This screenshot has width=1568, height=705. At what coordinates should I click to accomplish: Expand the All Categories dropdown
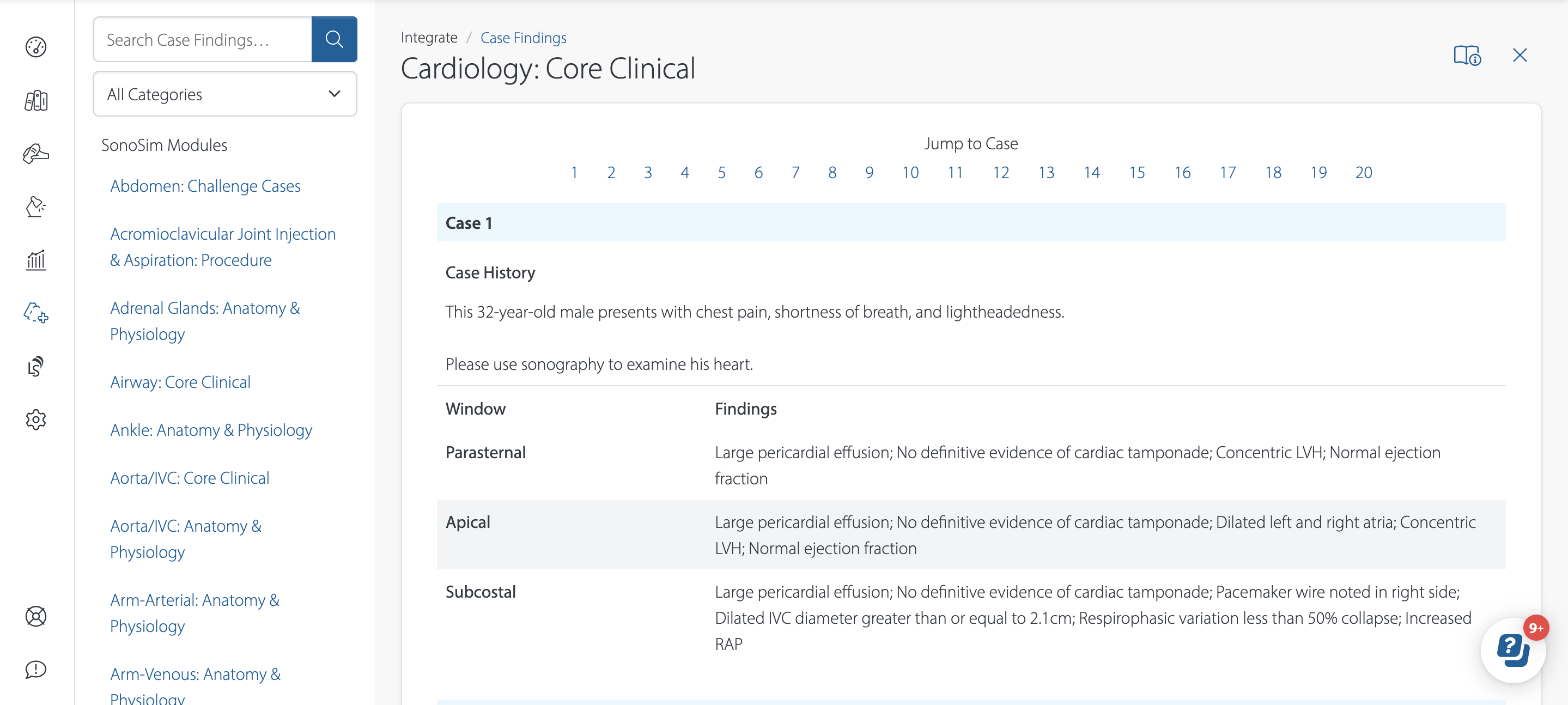click(x=224, y=94)
